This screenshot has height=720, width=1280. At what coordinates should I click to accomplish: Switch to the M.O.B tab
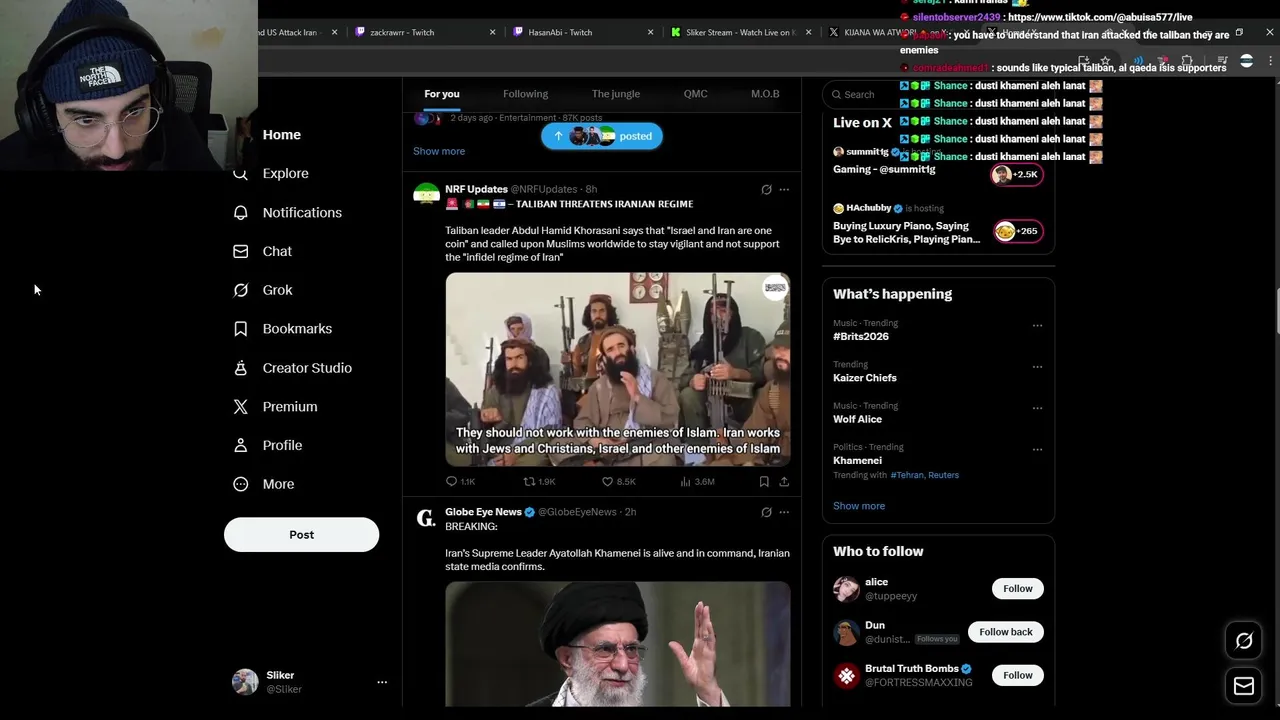point(765,94)
